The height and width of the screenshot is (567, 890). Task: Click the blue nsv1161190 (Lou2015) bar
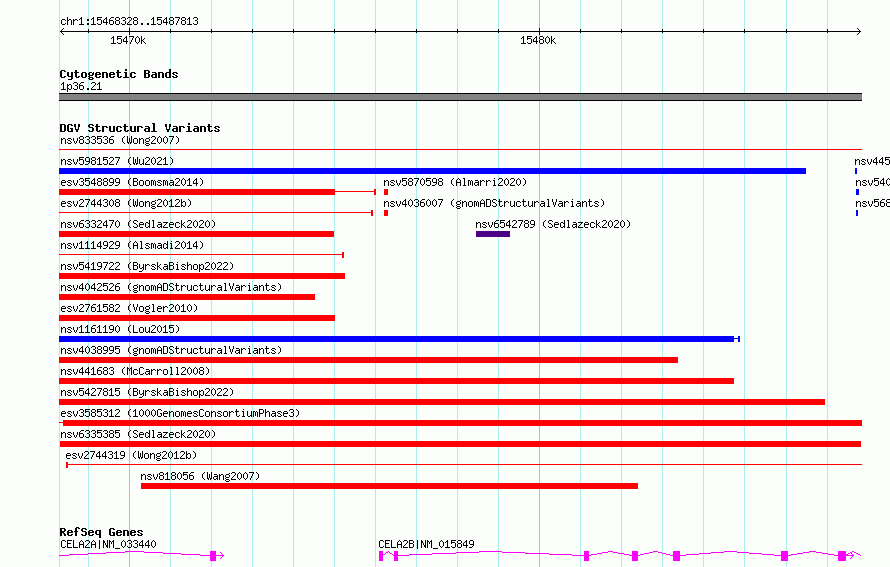click(x=399, y=339)
